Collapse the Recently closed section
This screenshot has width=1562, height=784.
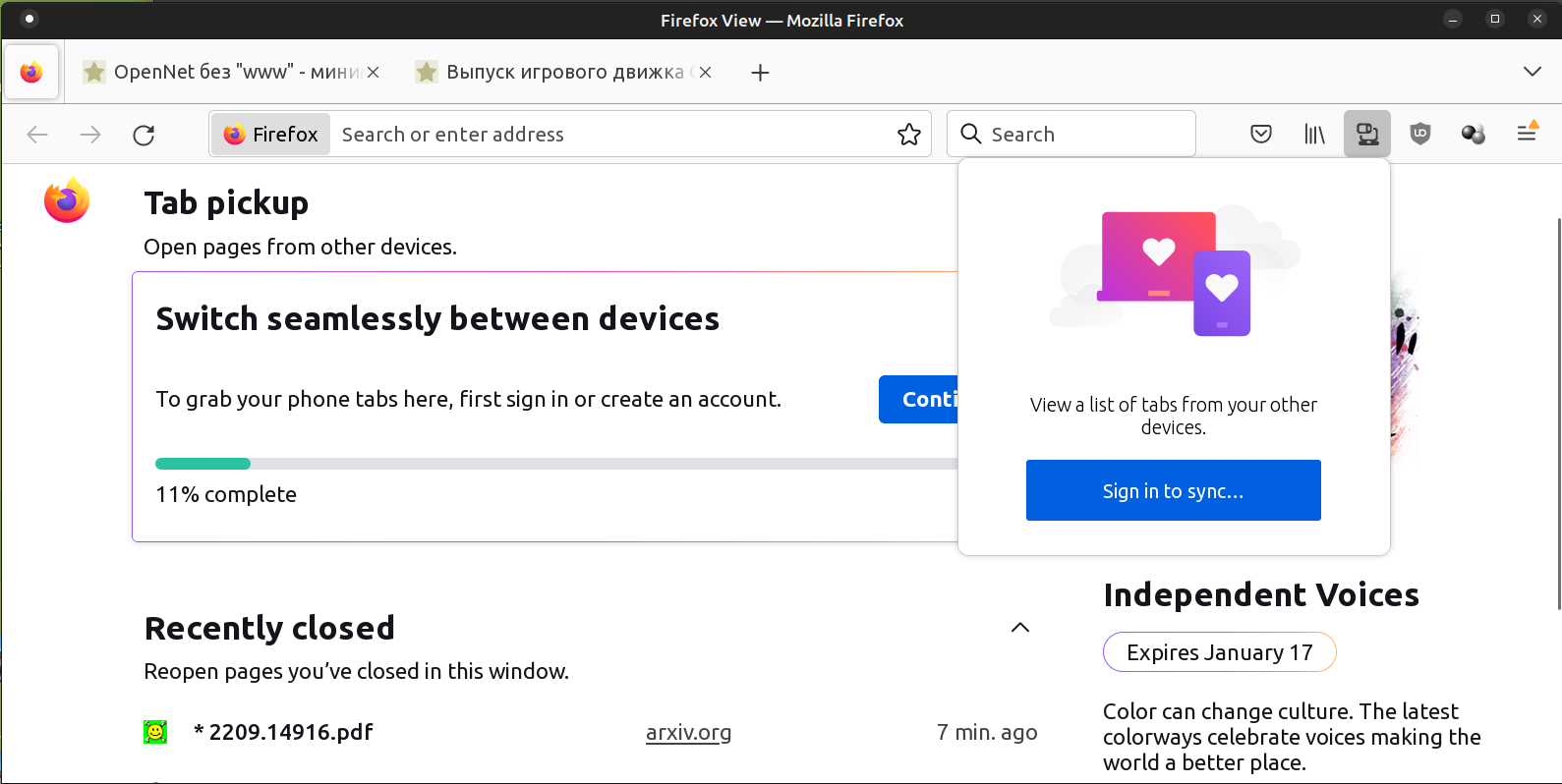[1020, 628]
